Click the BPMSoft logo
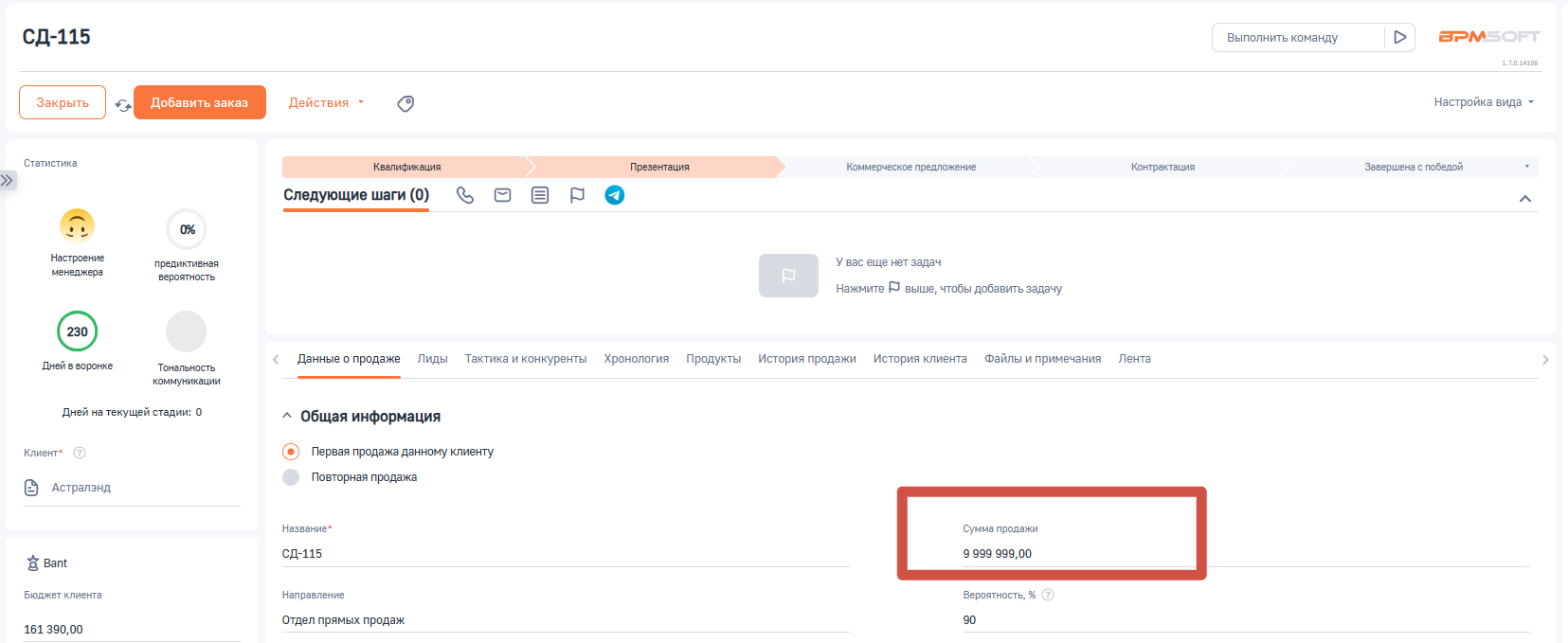Screen dimensions: 1568x643 [1489, 36]
